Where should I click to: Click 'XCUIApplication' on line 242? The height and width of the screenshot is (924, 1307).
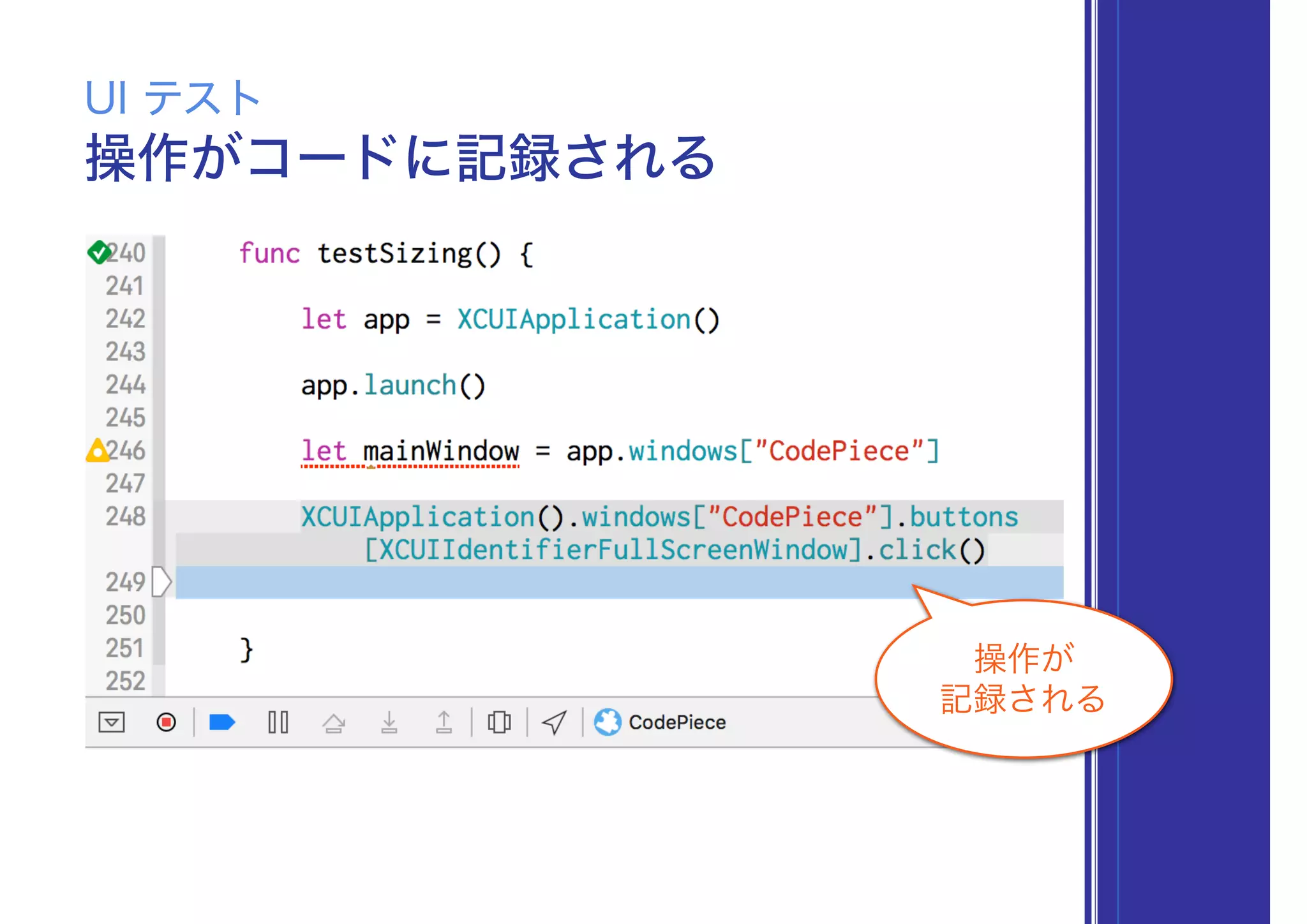tap(574, 319)
